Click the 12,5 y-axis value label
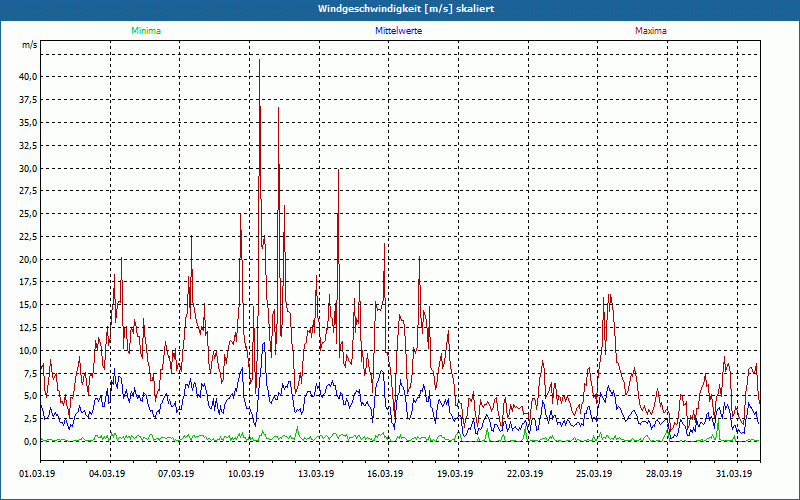Image resolution: width=800 pixels, height=500 pixels. 28,328
